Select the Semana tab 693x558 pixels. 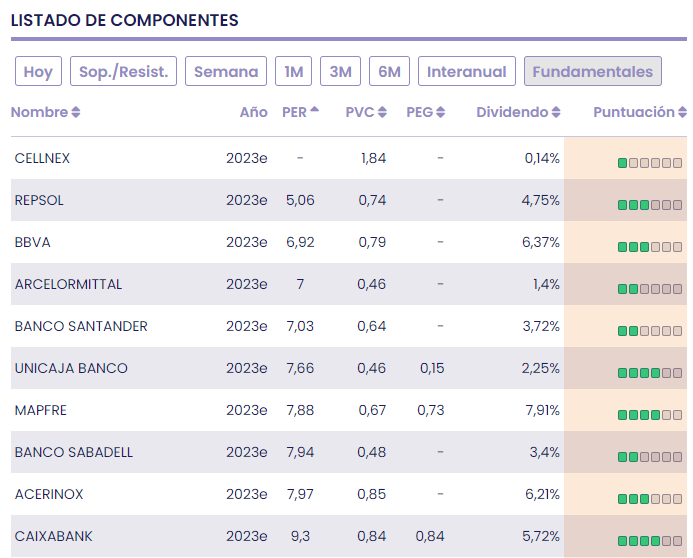coord(226,72)
